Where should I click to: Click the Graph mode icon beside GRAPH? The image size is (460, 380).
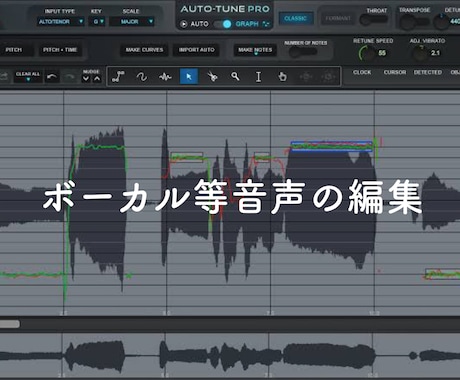pyautogui.click(x=266, y=24)
